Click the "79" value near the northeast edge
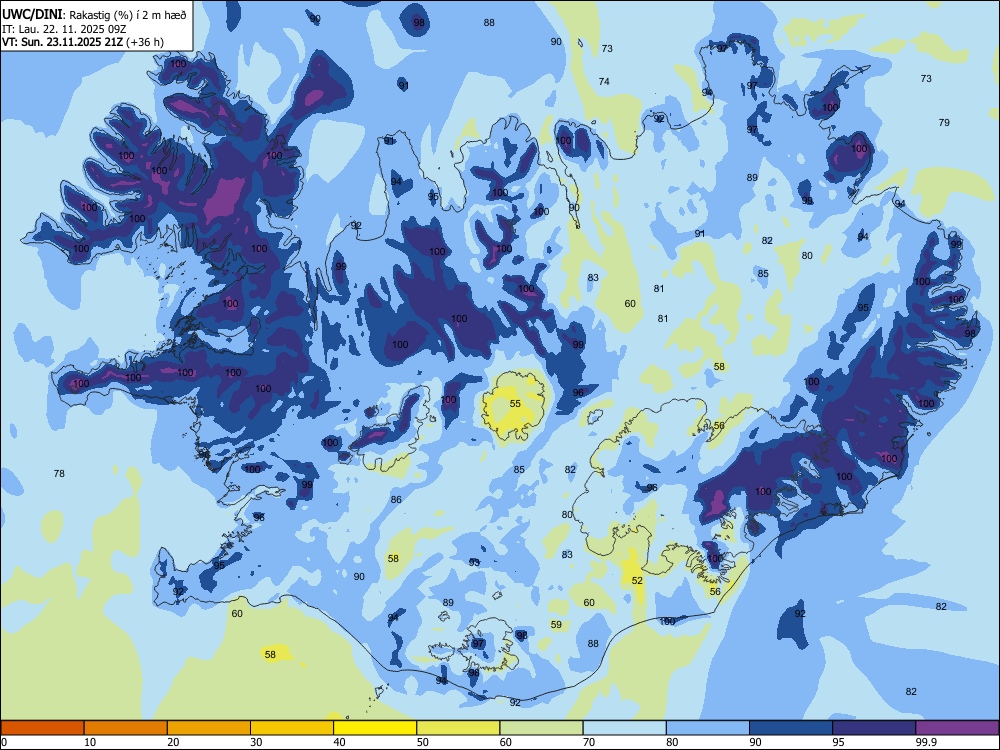 coord(945,122)
